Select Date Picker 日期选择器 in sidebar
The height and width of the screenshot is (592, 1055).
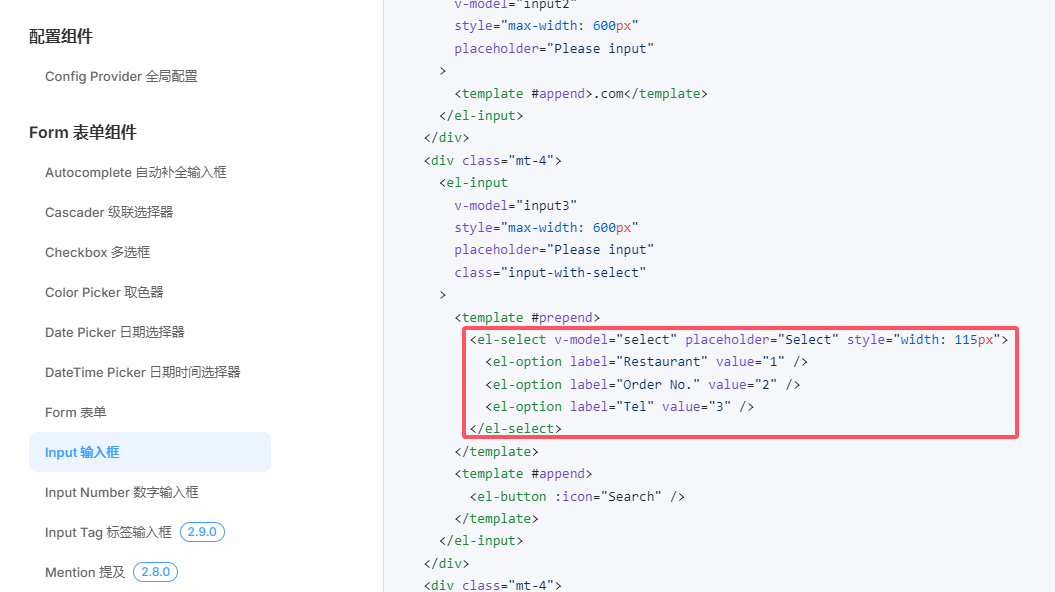[114, 332]
